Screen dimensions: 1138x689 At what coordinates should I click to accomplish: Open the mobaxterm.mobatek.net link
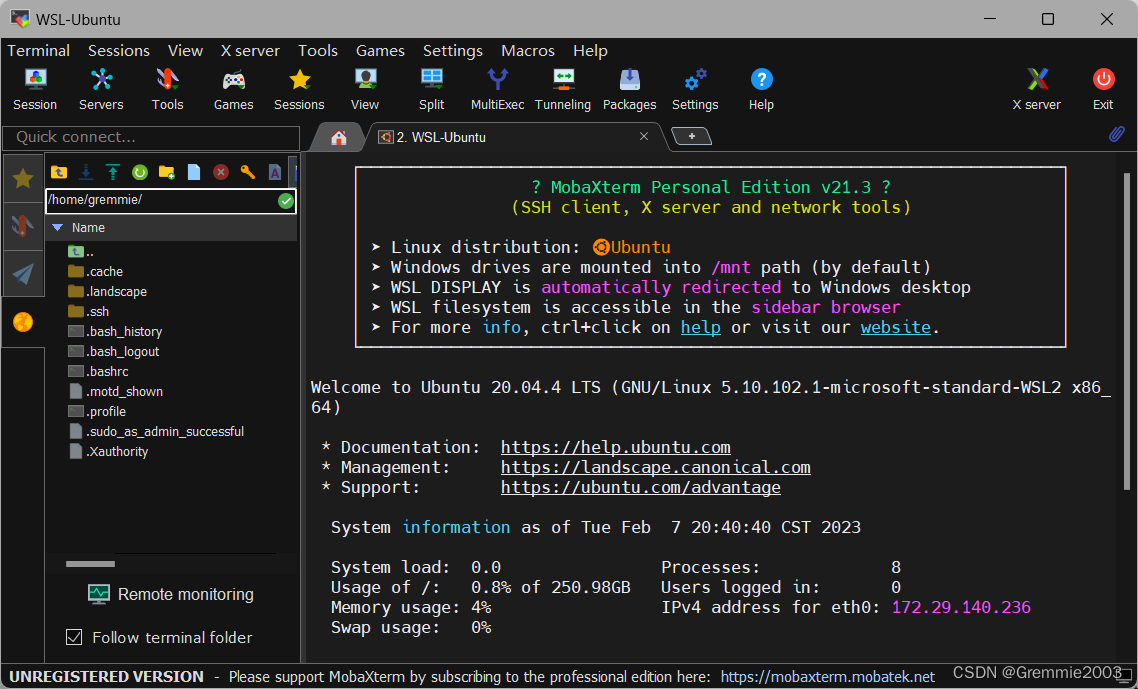coord(827,677)
